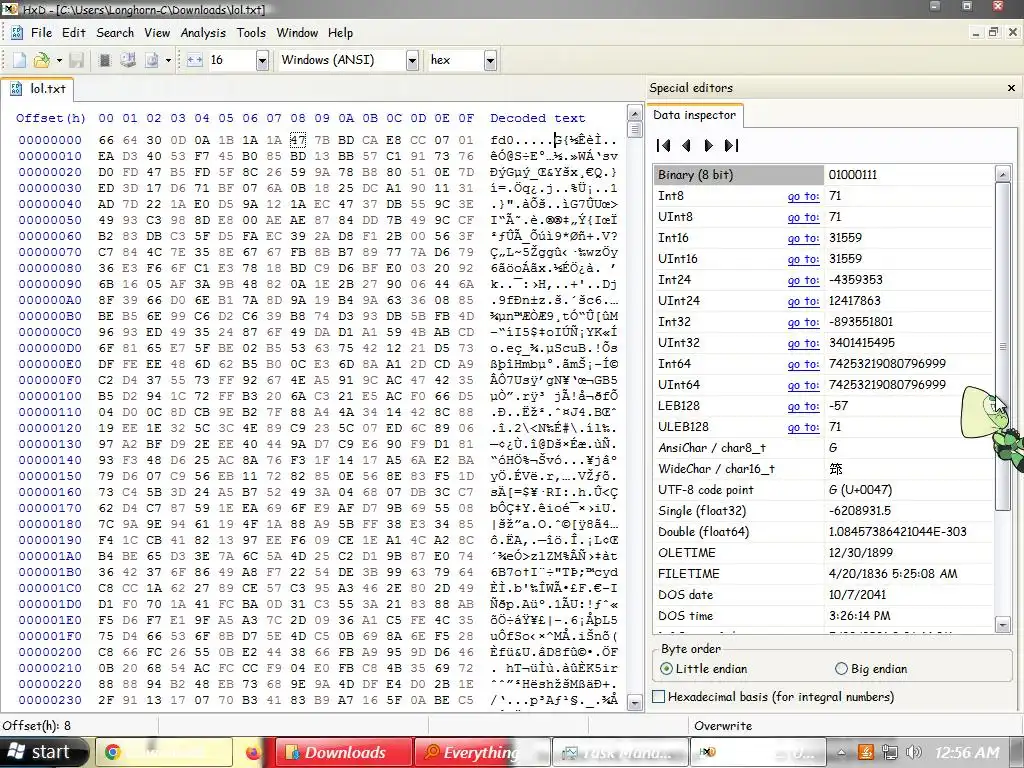
Task: Click offset 00000010 row label
Action: pyautogui.click(x=50, y=156)
